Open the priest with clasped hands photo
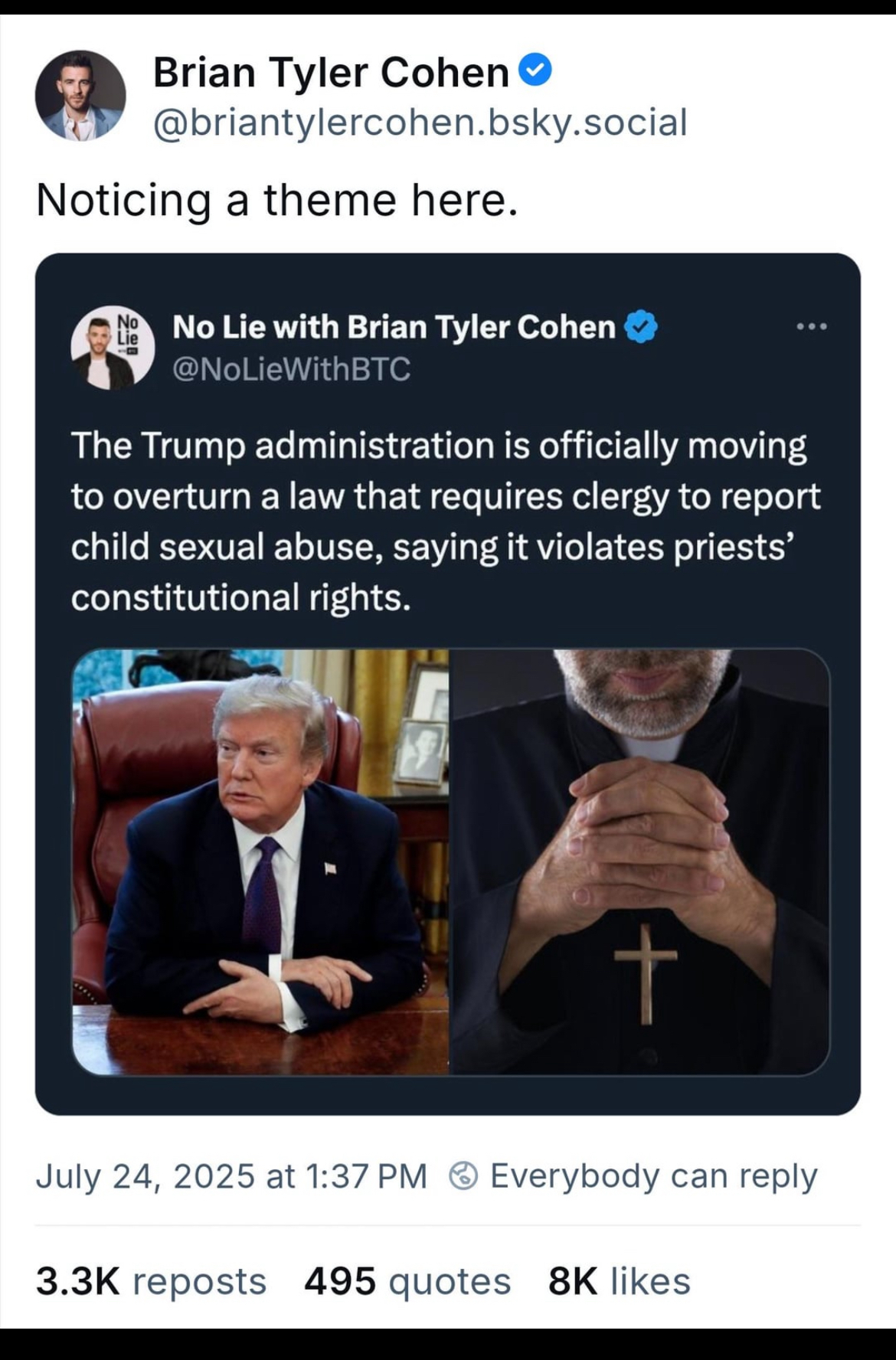This screenshot has width=896, height=1360. (x=640, y=862)
